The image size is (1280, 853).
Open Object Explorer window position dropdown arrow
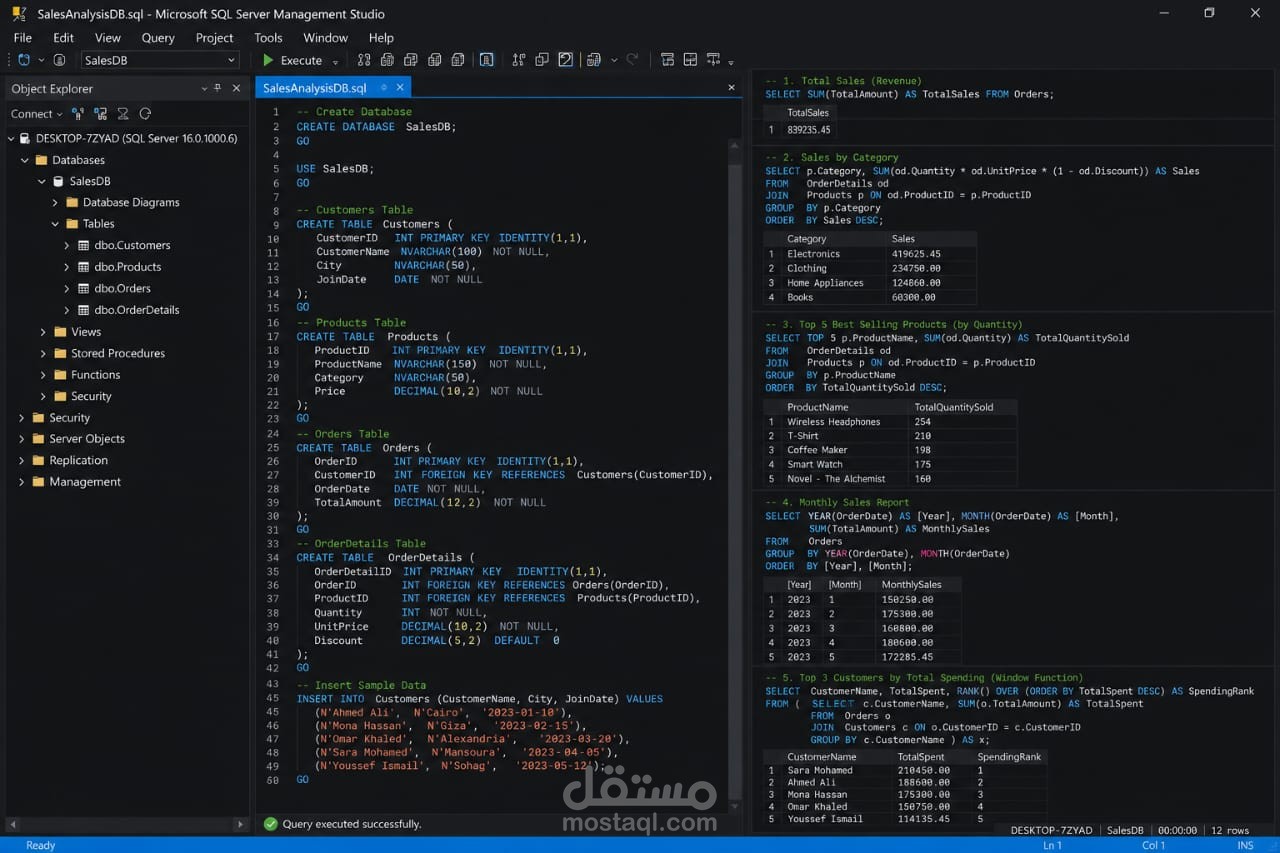[x=204, y=88]
